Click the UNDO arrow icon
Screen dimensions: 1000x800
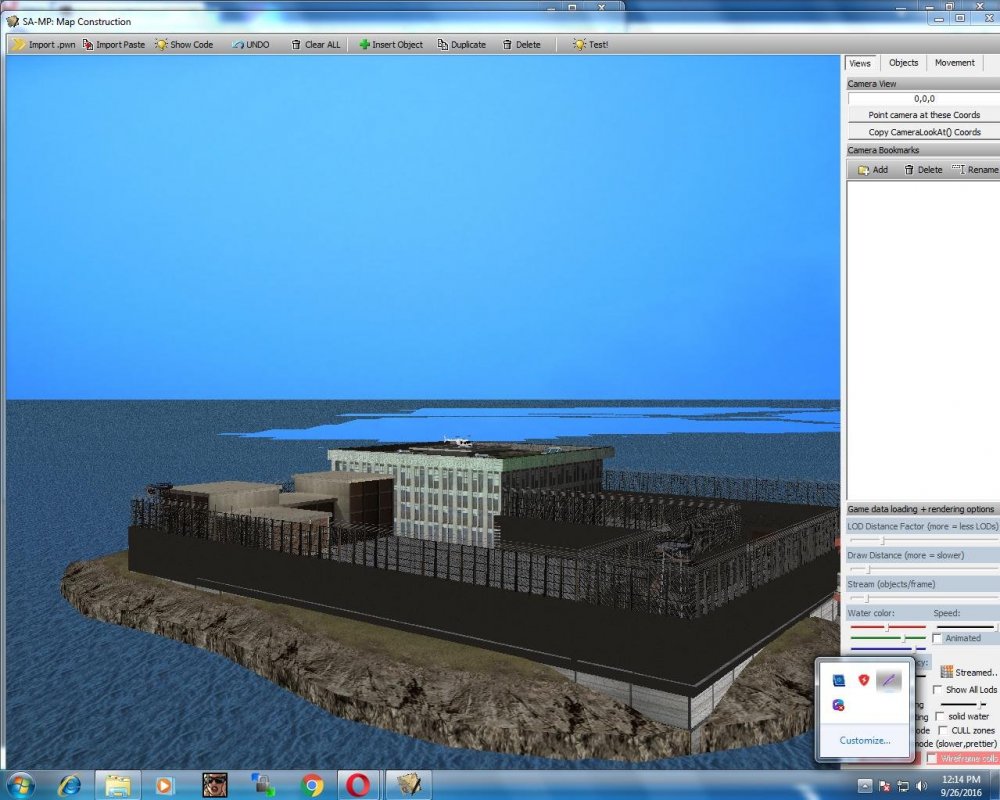tap(238, 45)
